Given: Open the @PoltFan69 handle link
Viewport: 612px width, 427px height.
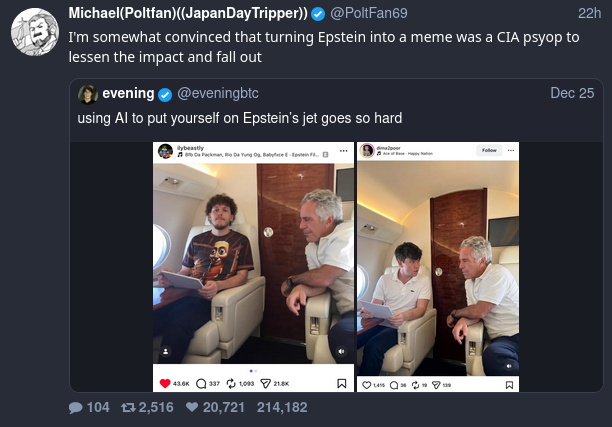Looking at the screenshot, I should 373,13.
